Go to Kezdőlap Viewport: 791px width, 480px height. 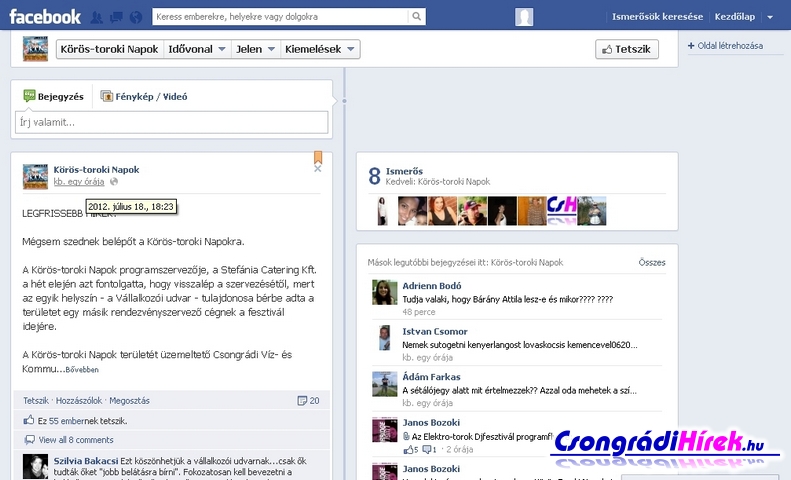click(x=734, y=17)
